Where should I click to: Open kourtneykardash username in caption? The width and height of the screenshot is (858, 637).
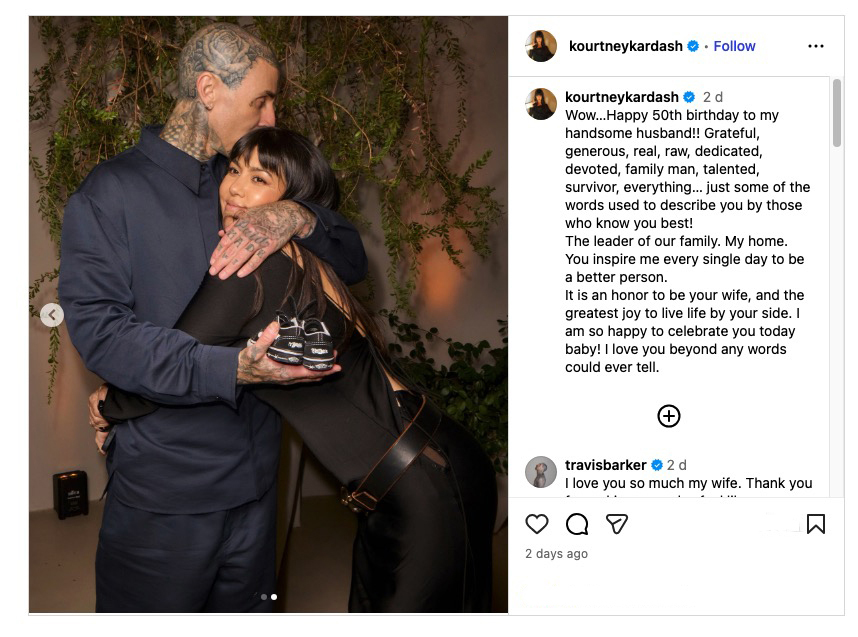coord(622,97)
